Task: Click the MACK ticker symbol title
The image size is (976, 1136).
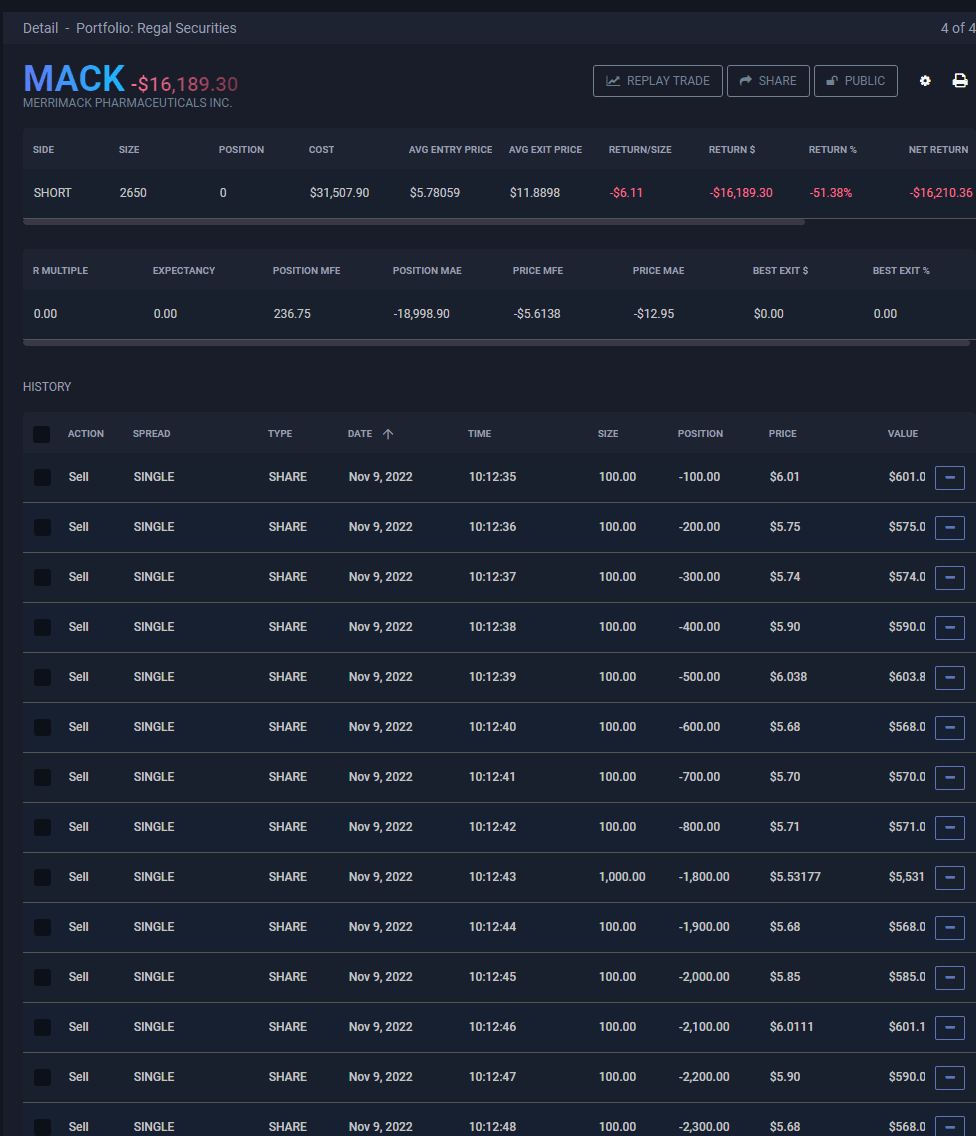Action: click(x=74, y=78)
